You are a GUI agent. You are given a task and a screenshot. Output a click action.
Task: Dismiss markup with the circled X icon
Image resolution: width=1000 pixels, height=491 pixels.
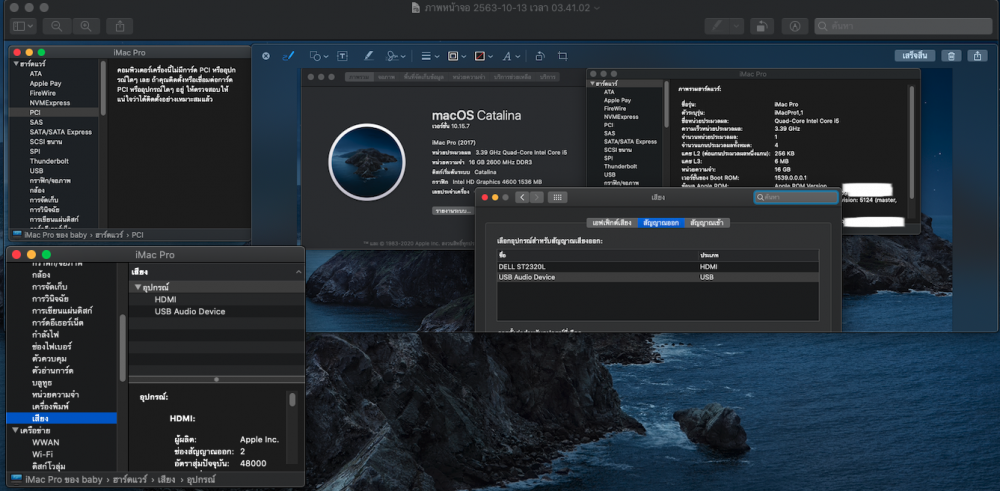coord(266,56)
